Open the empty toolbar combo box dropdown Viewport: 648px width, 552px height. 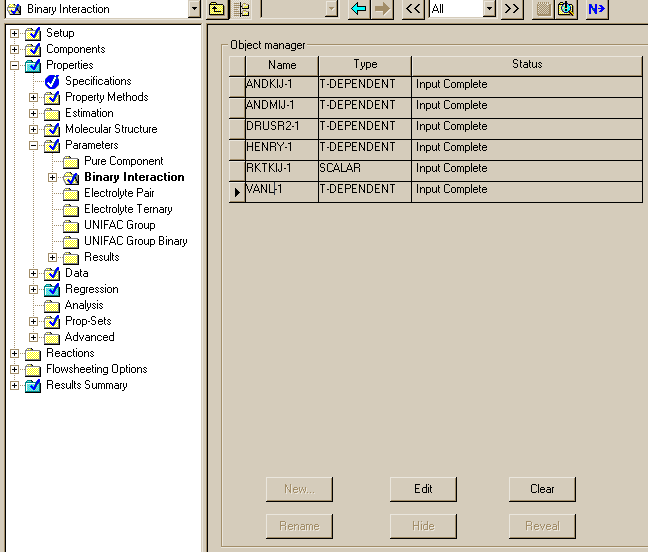(331, 9)
